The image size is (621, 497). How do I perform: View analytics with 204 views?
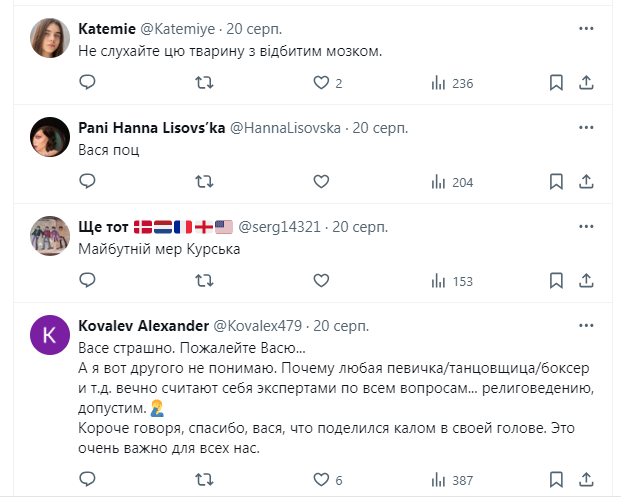point(452,182)
